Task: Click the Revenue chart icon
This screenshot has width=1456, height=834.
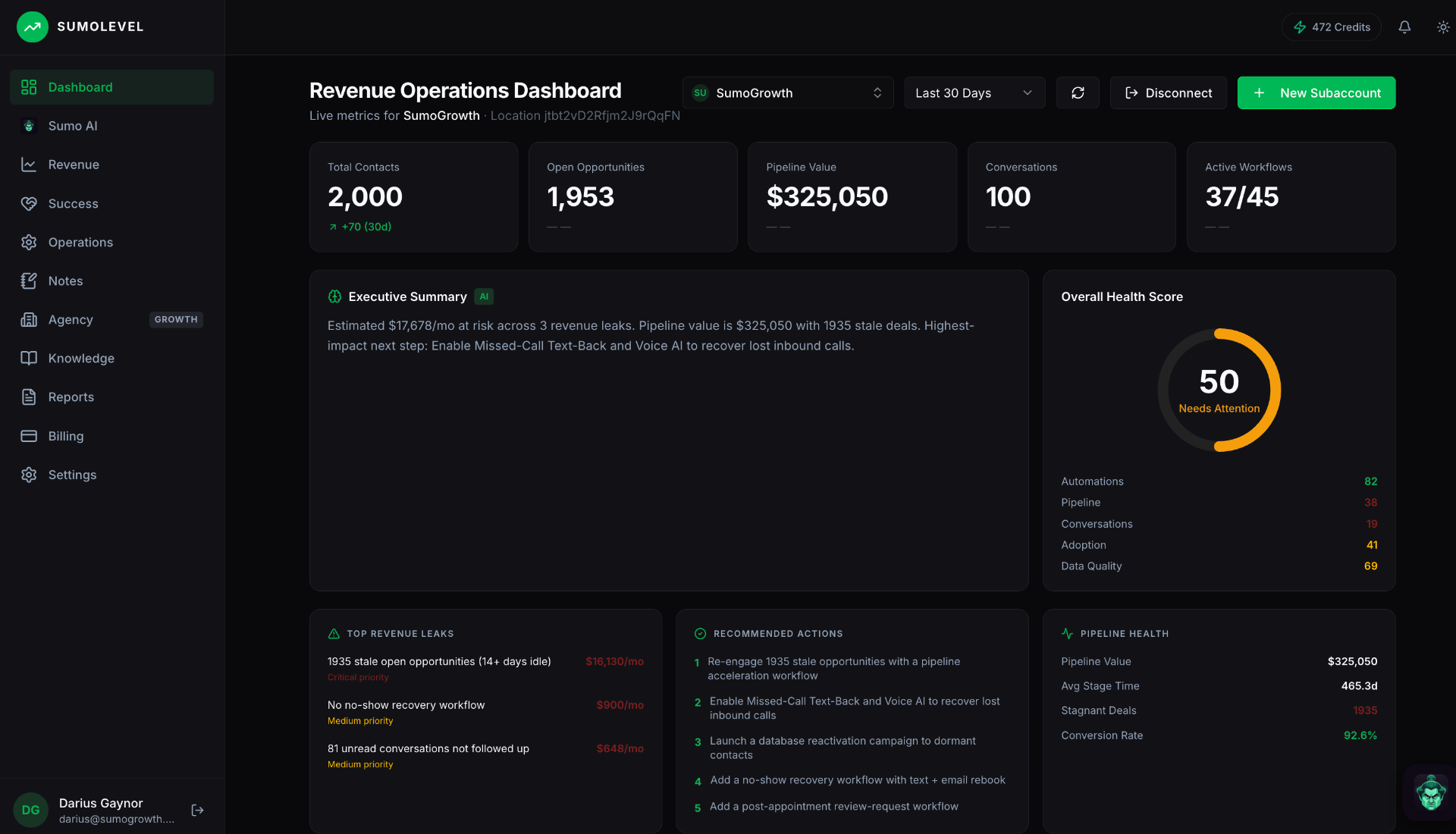Action: pyautogui.click(x=29, y=165)
